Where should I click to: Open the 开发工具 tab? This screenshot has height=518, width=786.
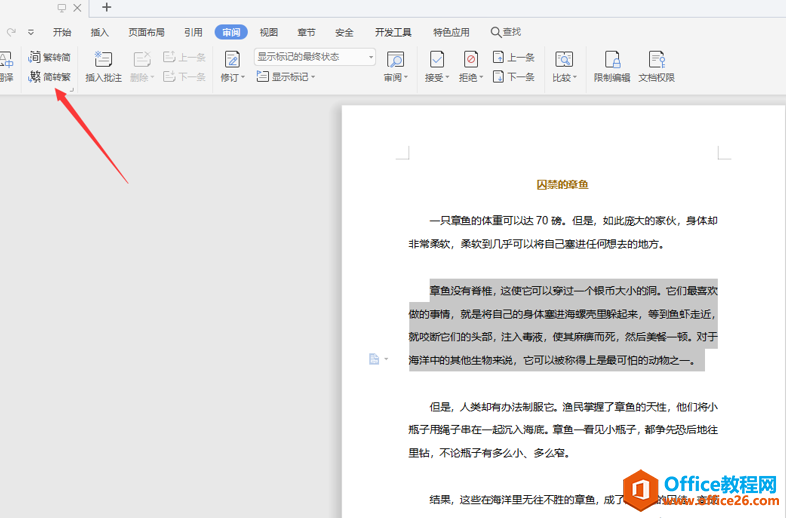[x=393, y=33]
